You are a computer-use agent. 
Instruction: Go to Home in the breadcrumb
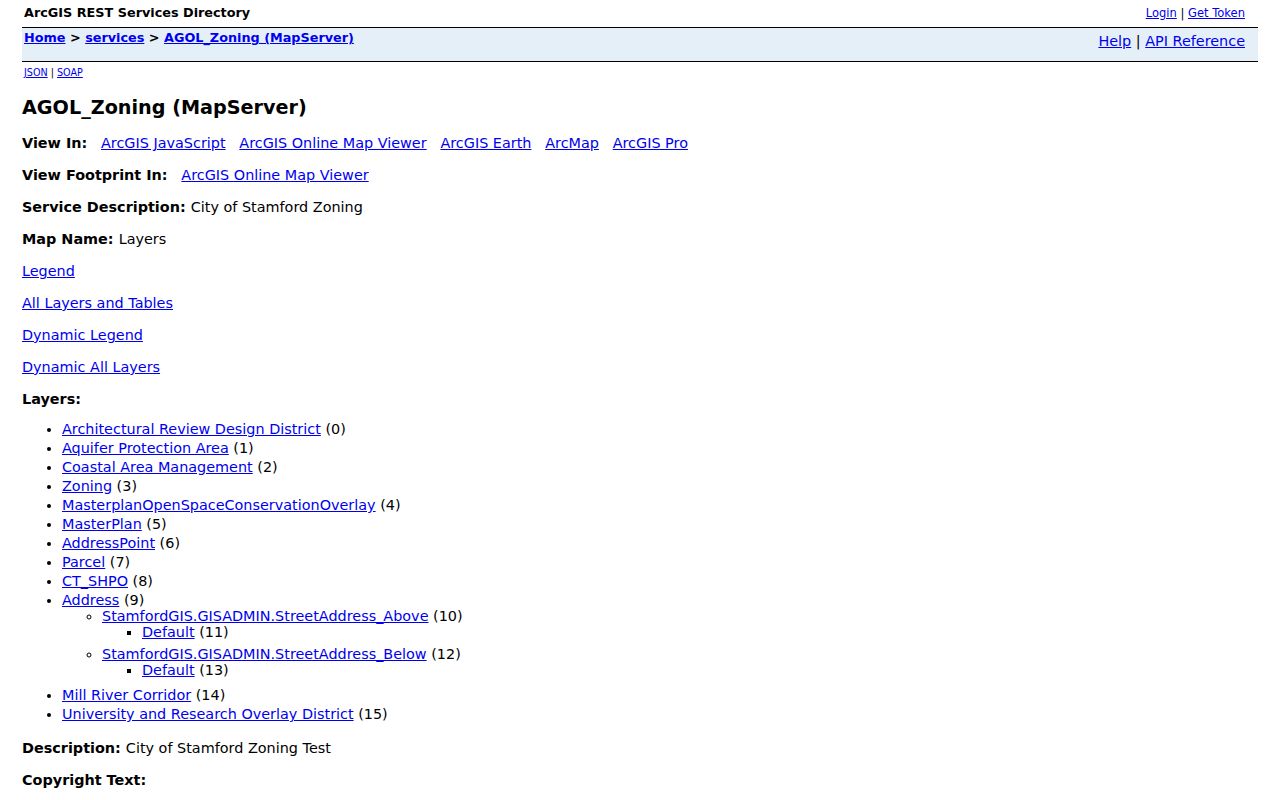coord(44,38)
